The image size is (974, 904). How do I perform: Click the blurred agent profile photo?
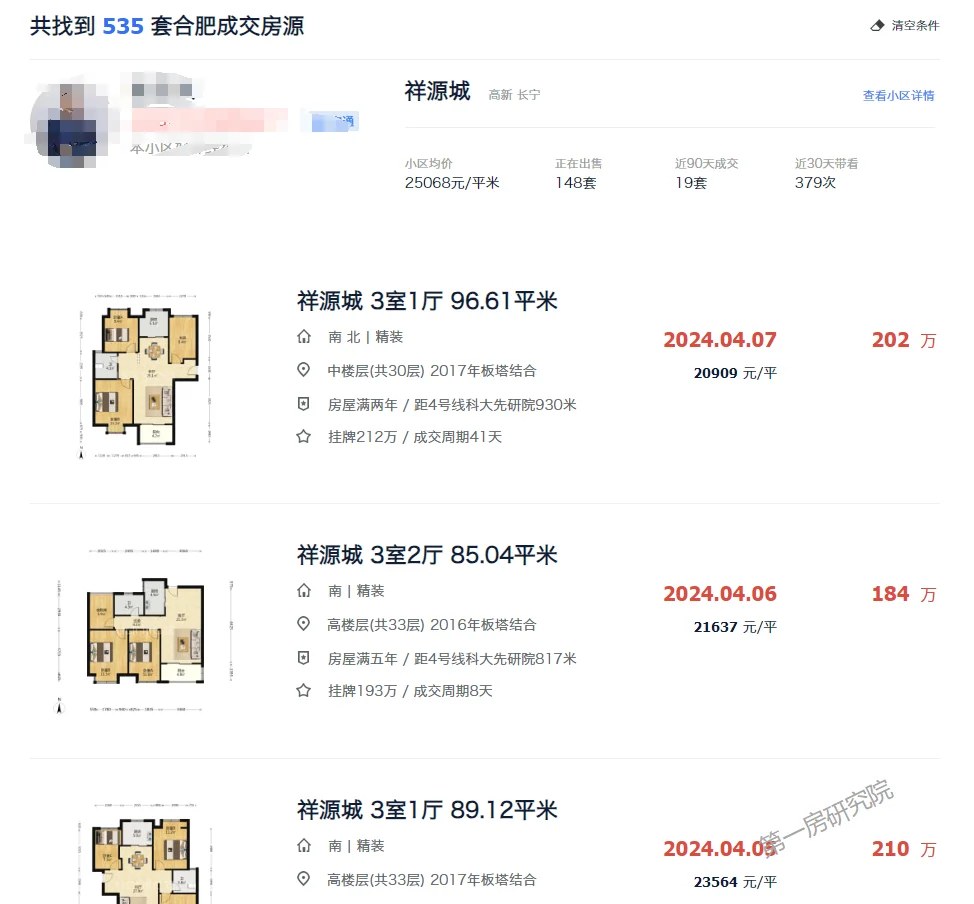pos(71,121)
